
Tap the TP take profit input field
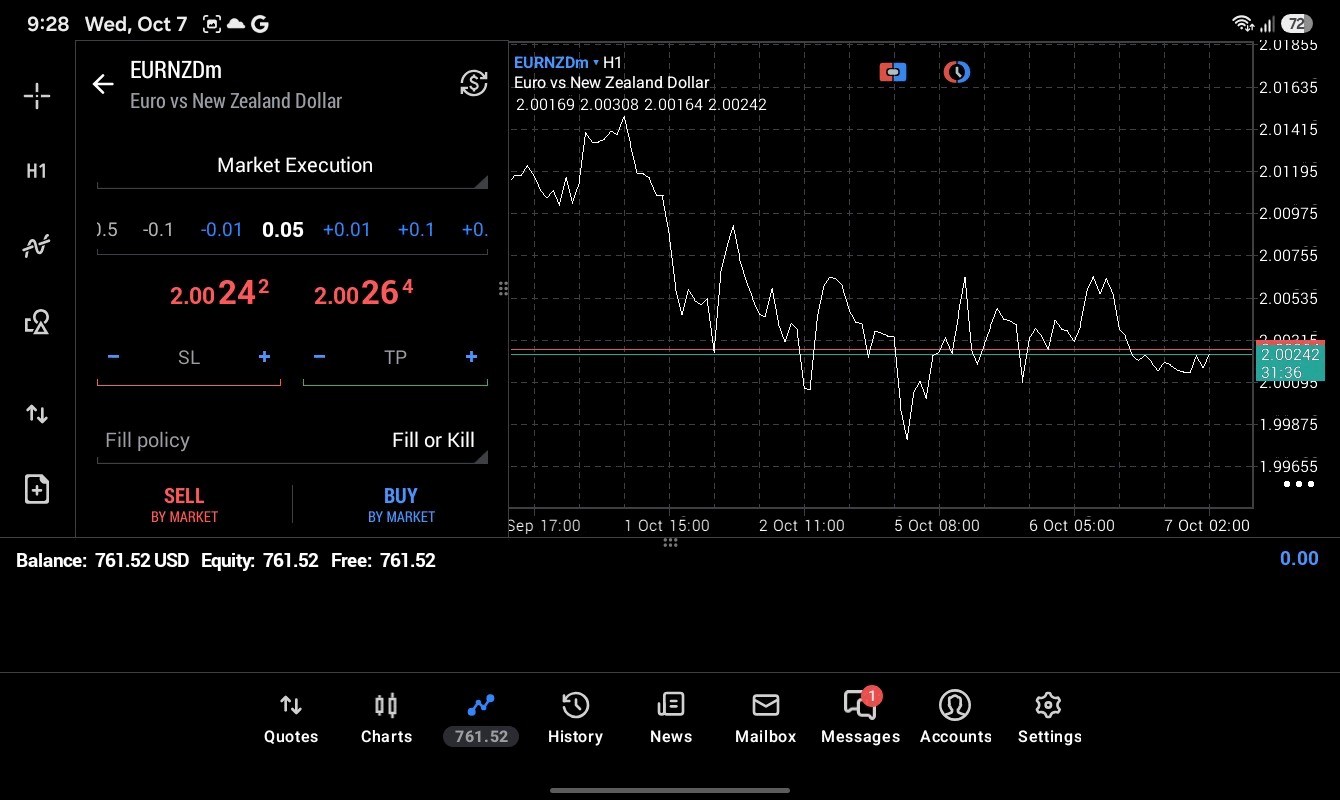[395, 357]
